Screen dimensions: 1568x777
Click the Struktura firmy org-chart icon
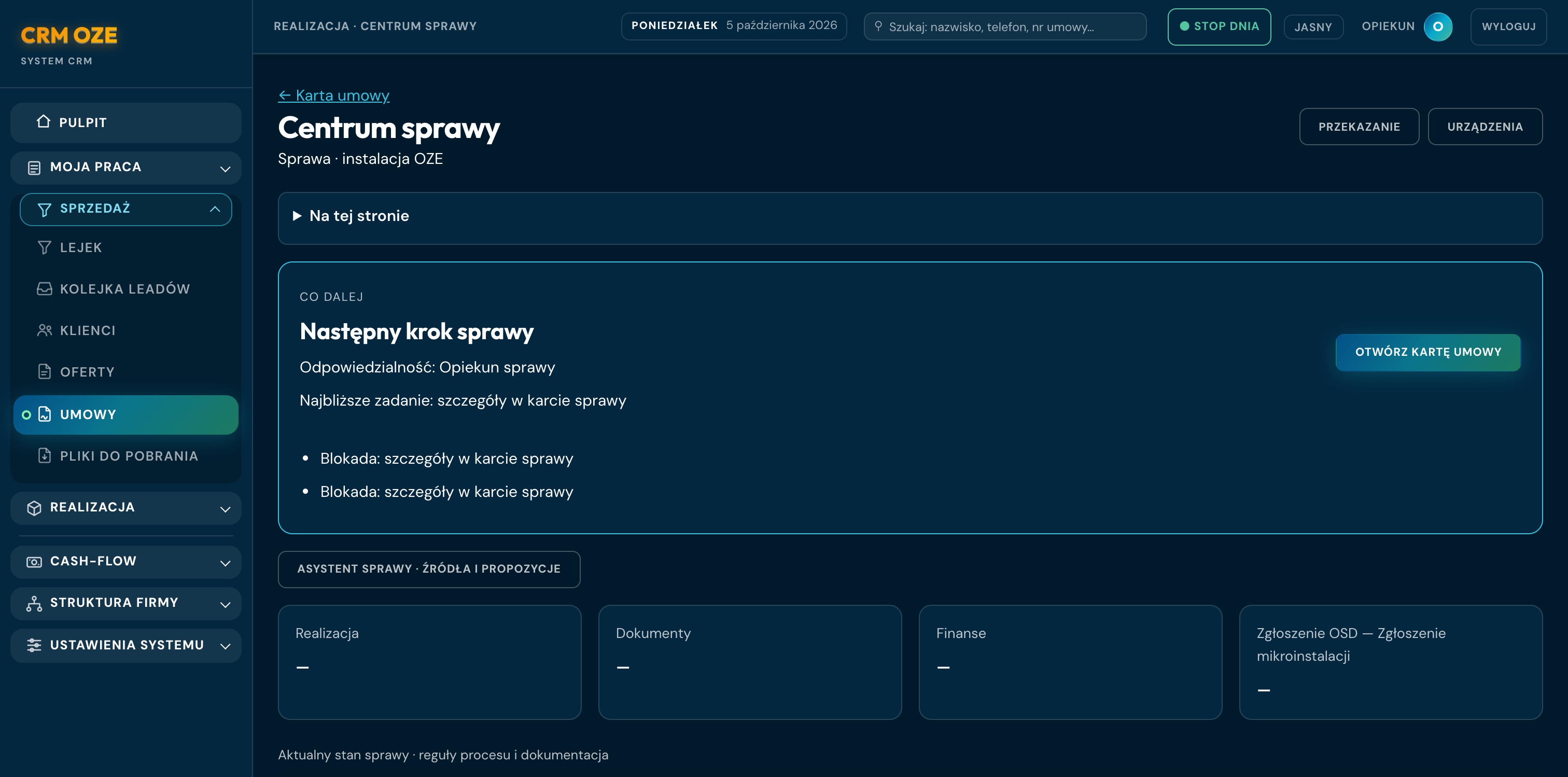(34, 603)
